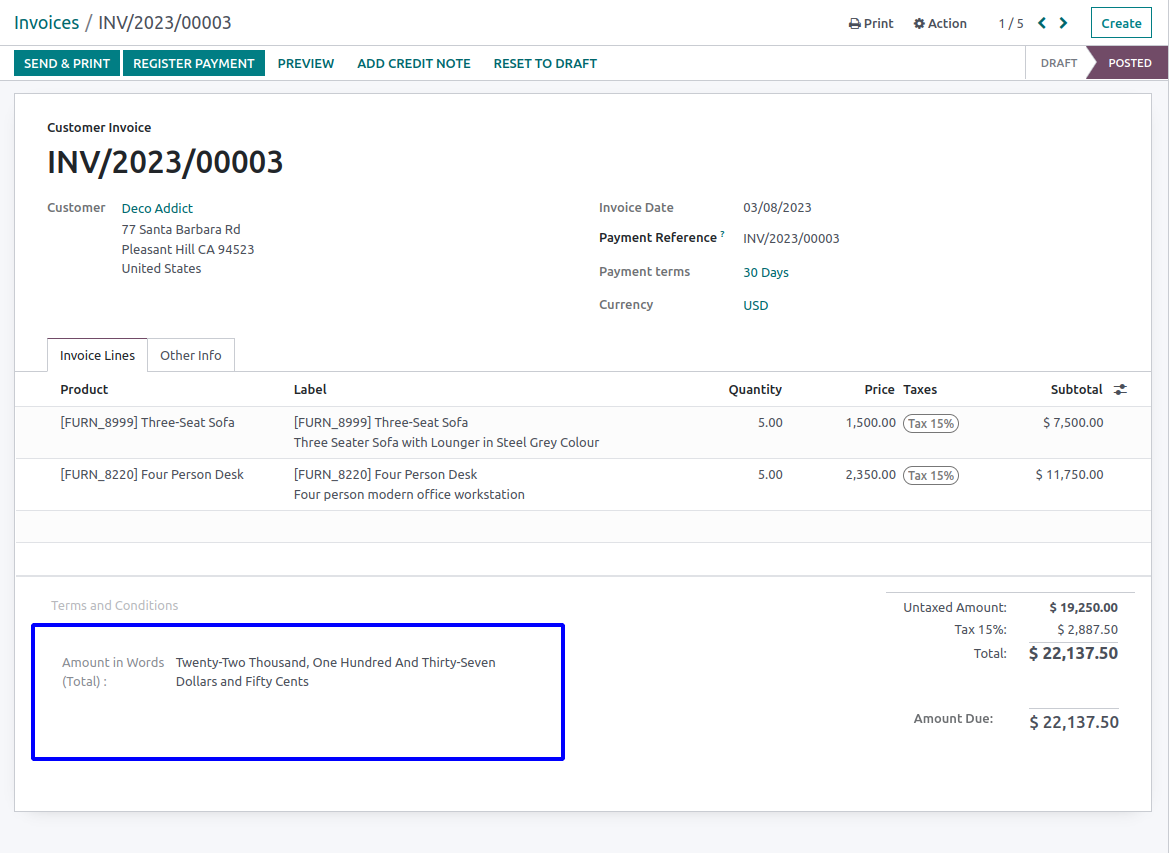Select the [FURN_8220] Four Person Desk product cell
This screenshot has width=1169, height=853.
point(152,474)
